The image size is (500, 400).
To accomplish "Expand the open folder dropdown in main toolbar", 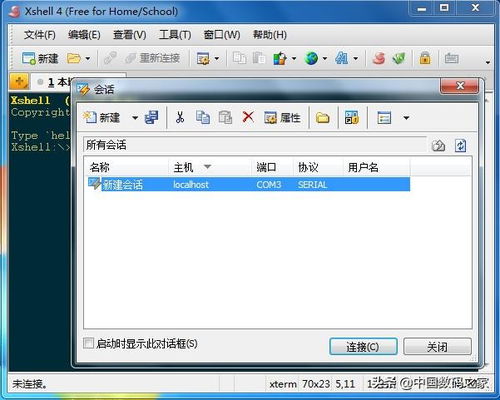I will coord(88,59).
